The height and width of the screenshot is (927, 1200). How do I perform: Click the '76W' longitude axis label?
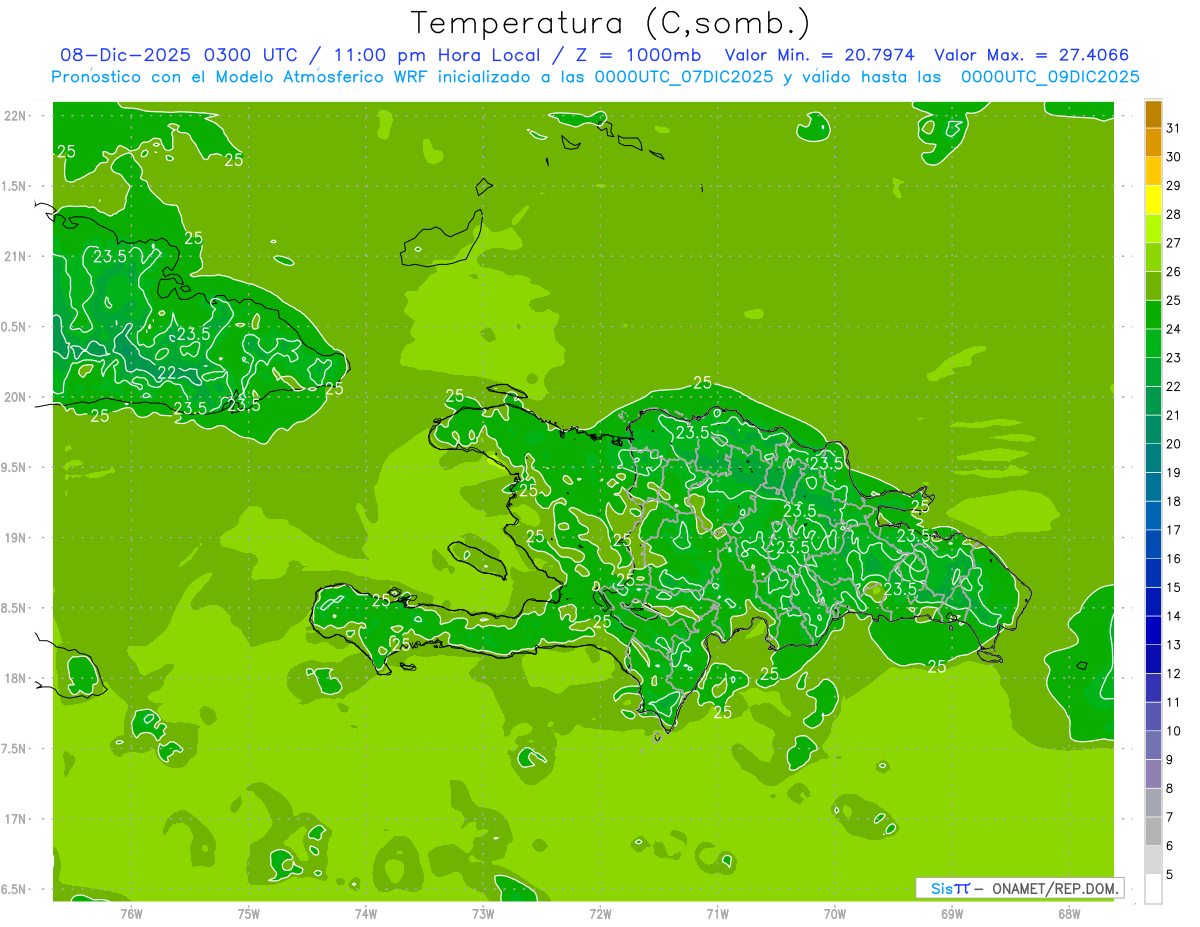(131, 913)
